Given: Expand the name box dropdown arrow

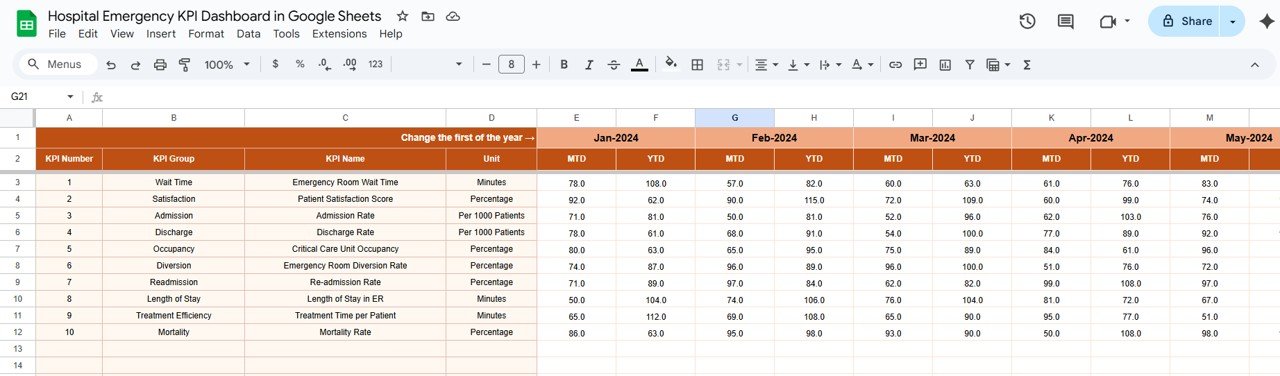Looking at the screenshot, I should coord(70,97).
